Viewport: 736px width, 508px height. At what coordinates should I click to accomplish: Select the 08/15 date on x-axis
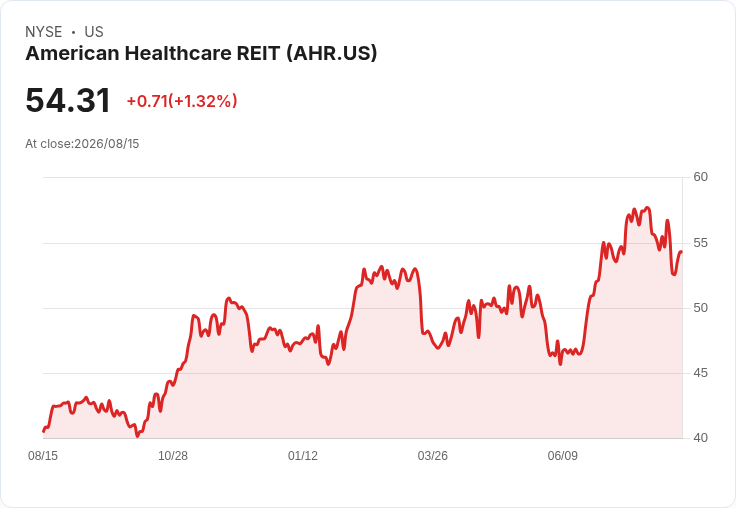click(43, 456)
